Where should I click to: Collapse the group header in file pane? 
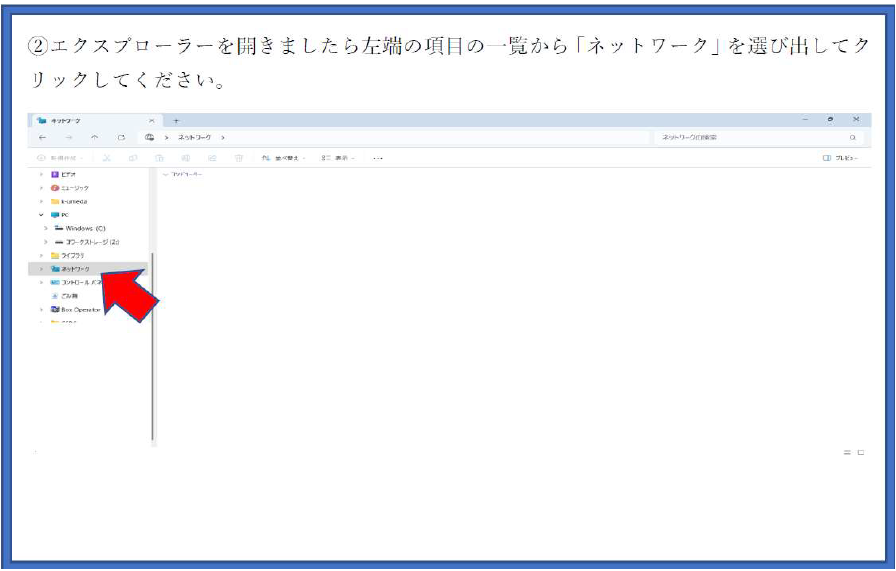click(x=166, y=174)
